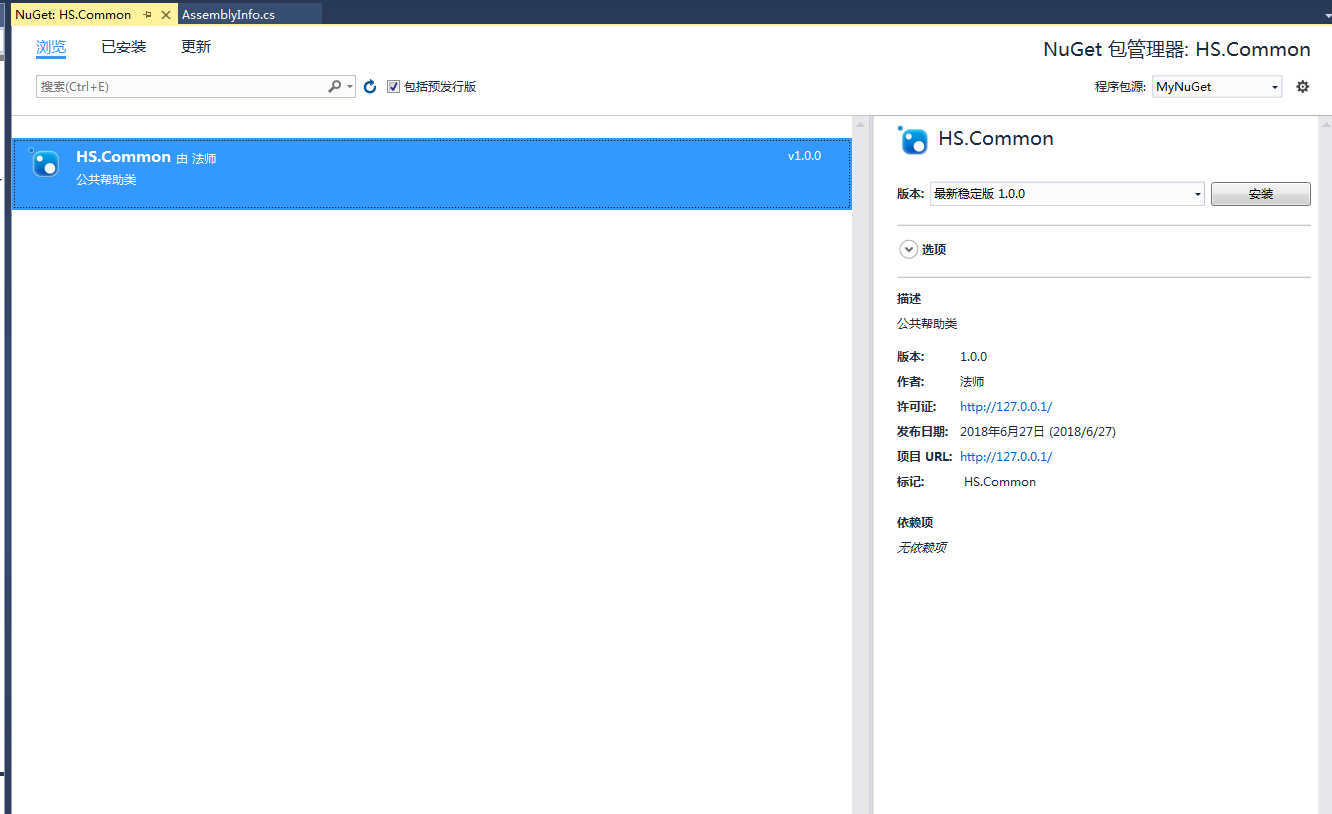This screenshot has width=1332, height=814.
Task: Click the search magnifier icon
Action: coord(335,87)
